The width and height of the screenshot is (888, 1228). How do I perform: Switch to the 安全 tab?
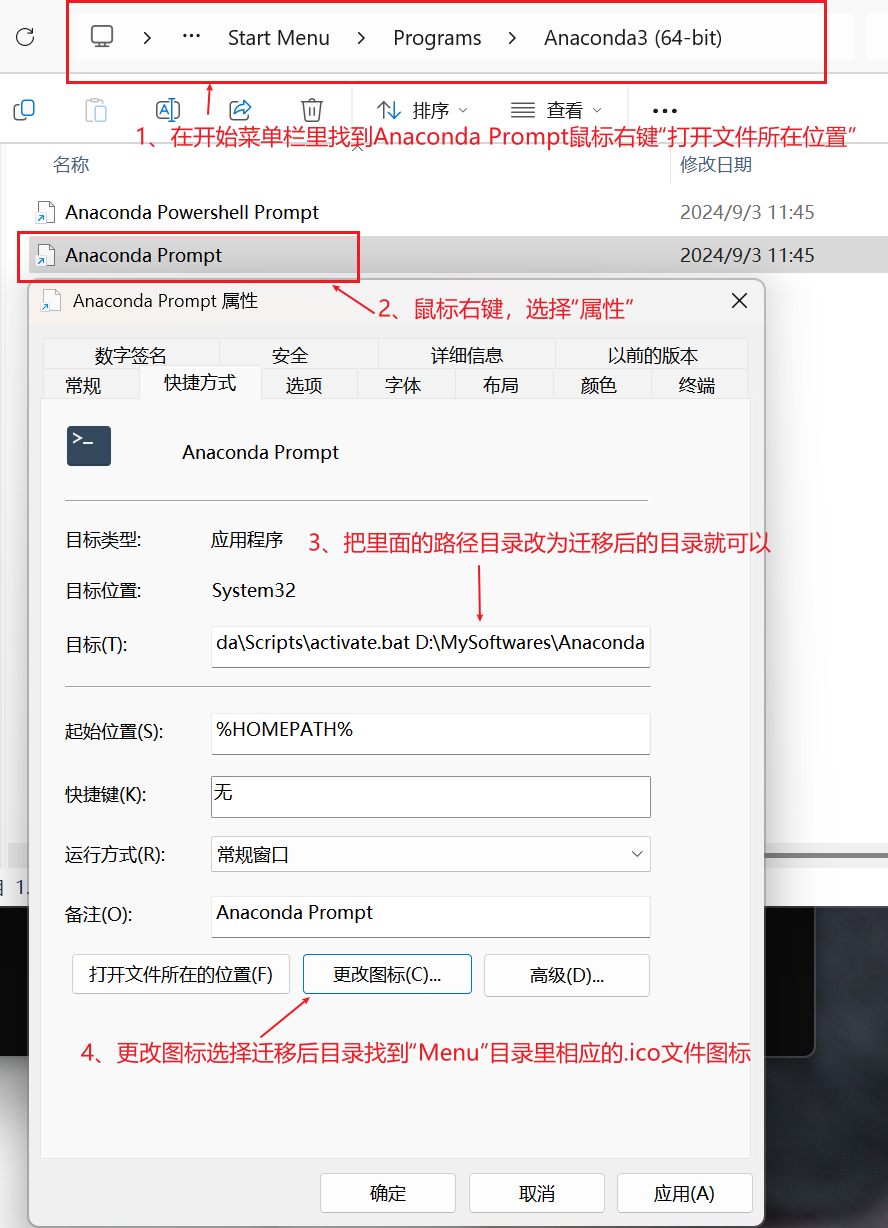tap(290, 355)
